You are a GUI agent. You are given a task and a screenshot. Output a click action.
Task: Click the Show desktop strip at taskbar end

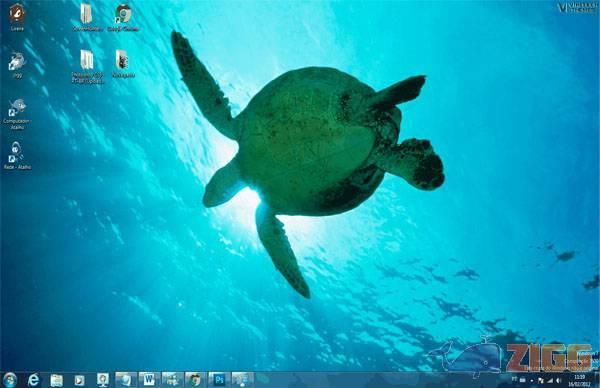[x=597, y=380]
